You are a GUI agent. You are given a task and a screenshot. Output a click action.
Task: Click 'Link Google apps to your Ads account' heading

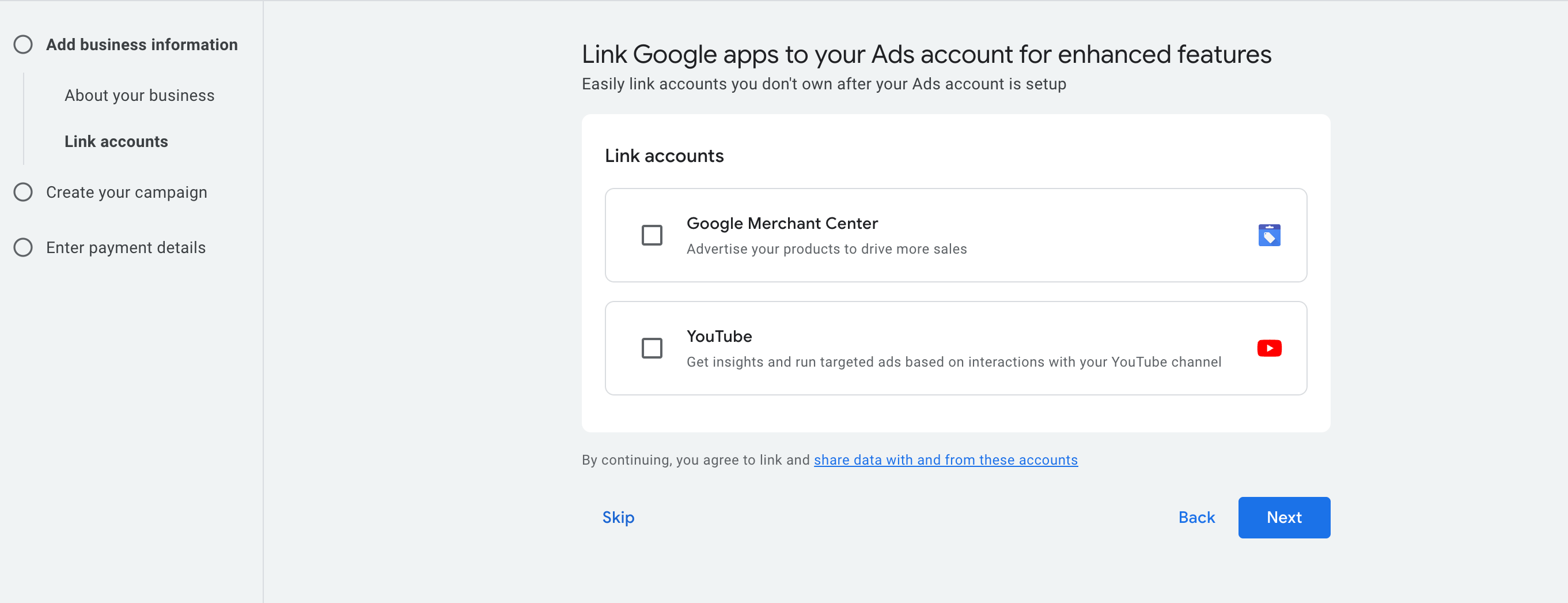click(926, 54)
